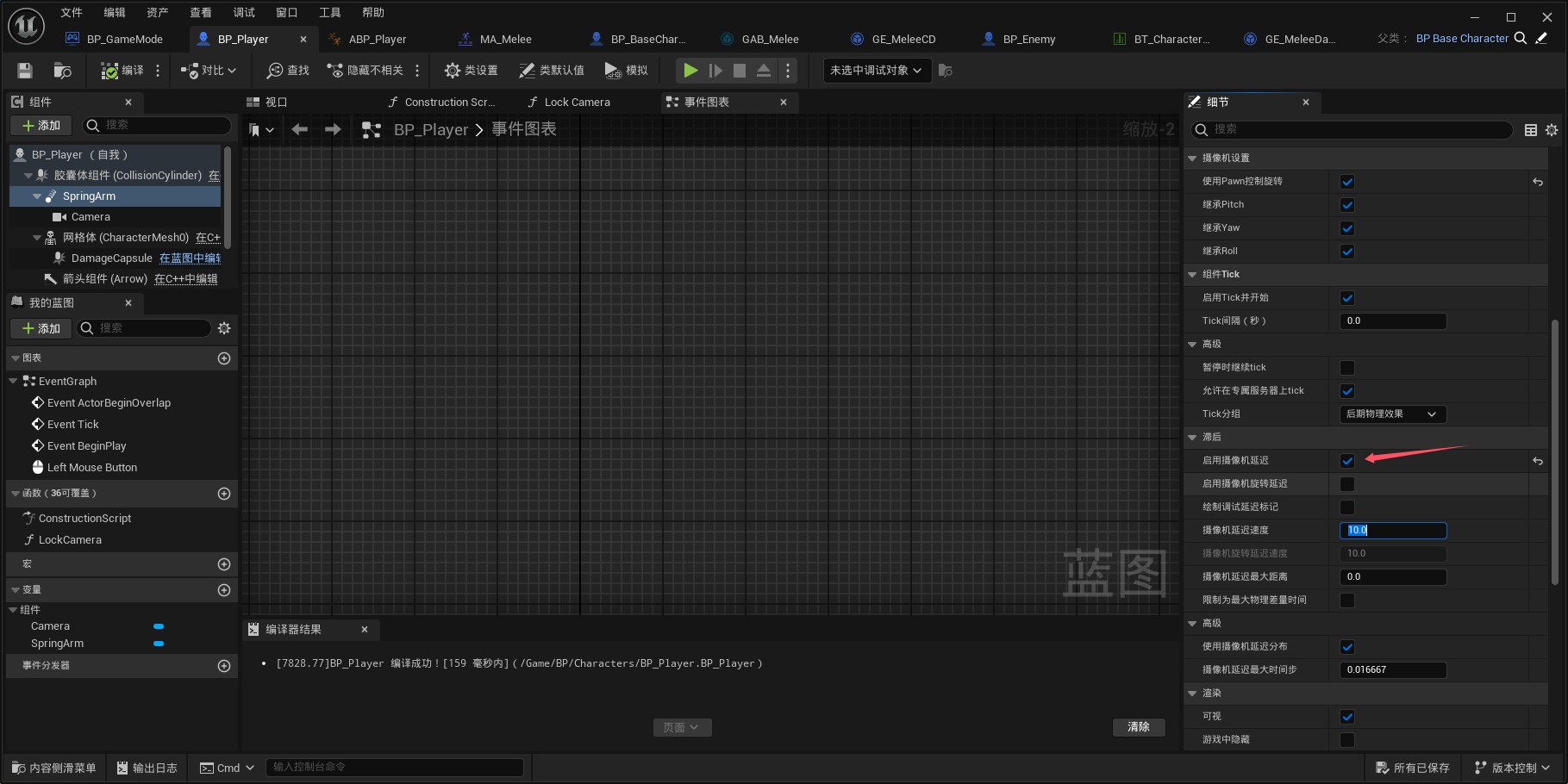Start 模拟 simulation

coord(626,71)
